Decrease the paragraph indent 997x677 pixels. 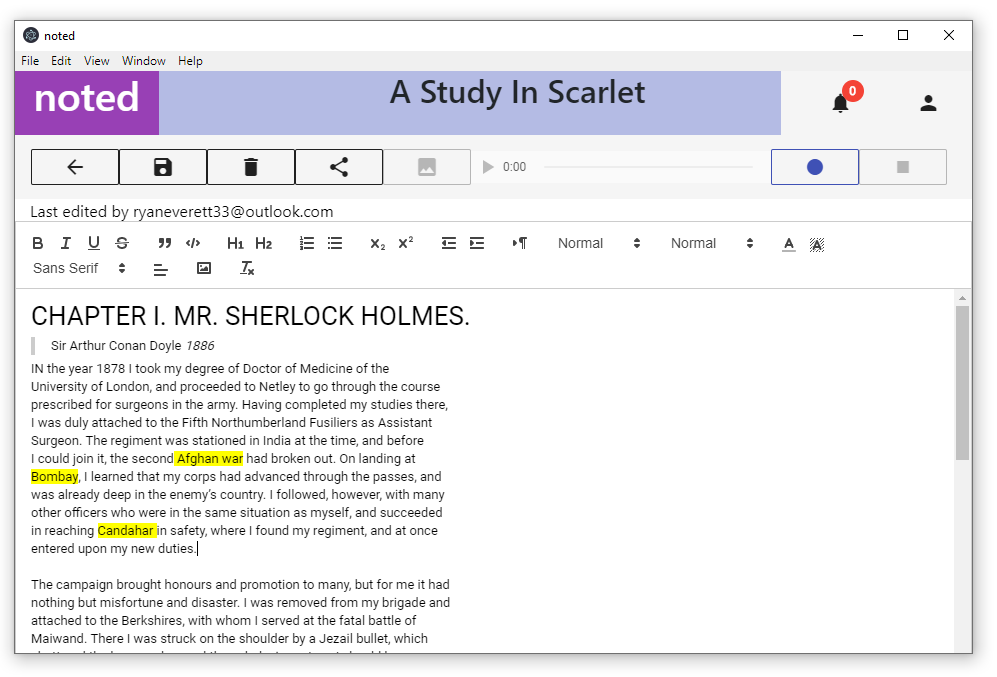[448, 243]
